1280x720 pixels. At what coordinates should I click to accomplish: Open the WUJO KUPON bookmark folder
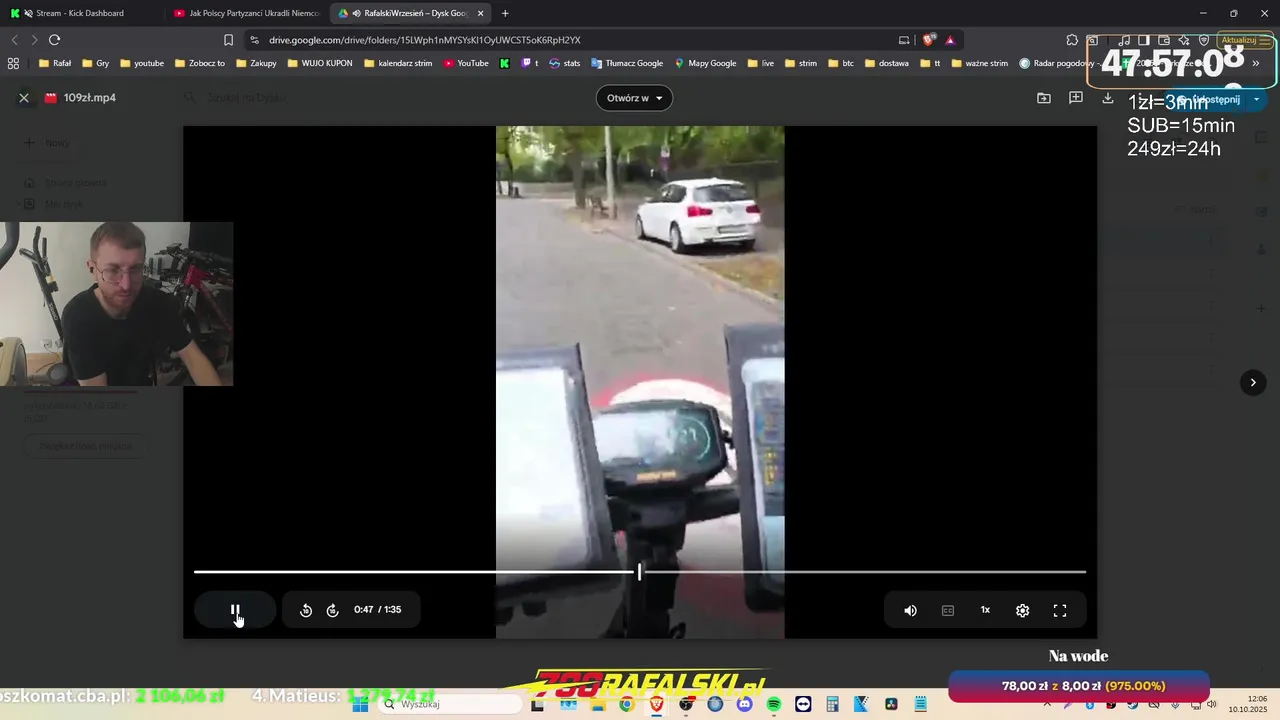point(320,63)
